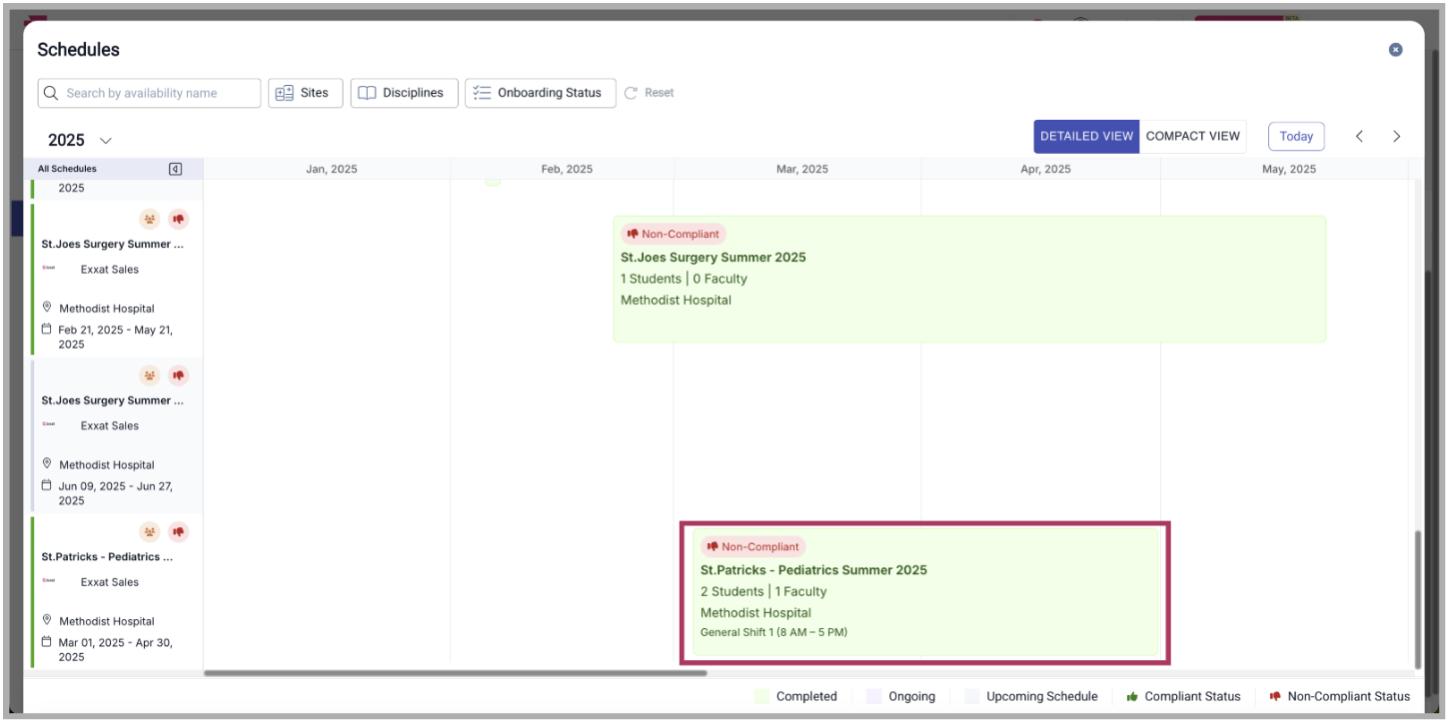Image resolution: width=1451 pixels, height=724 pixels.
Task: Open the Disciplines filter dropdown
Action: coord(404,93)
